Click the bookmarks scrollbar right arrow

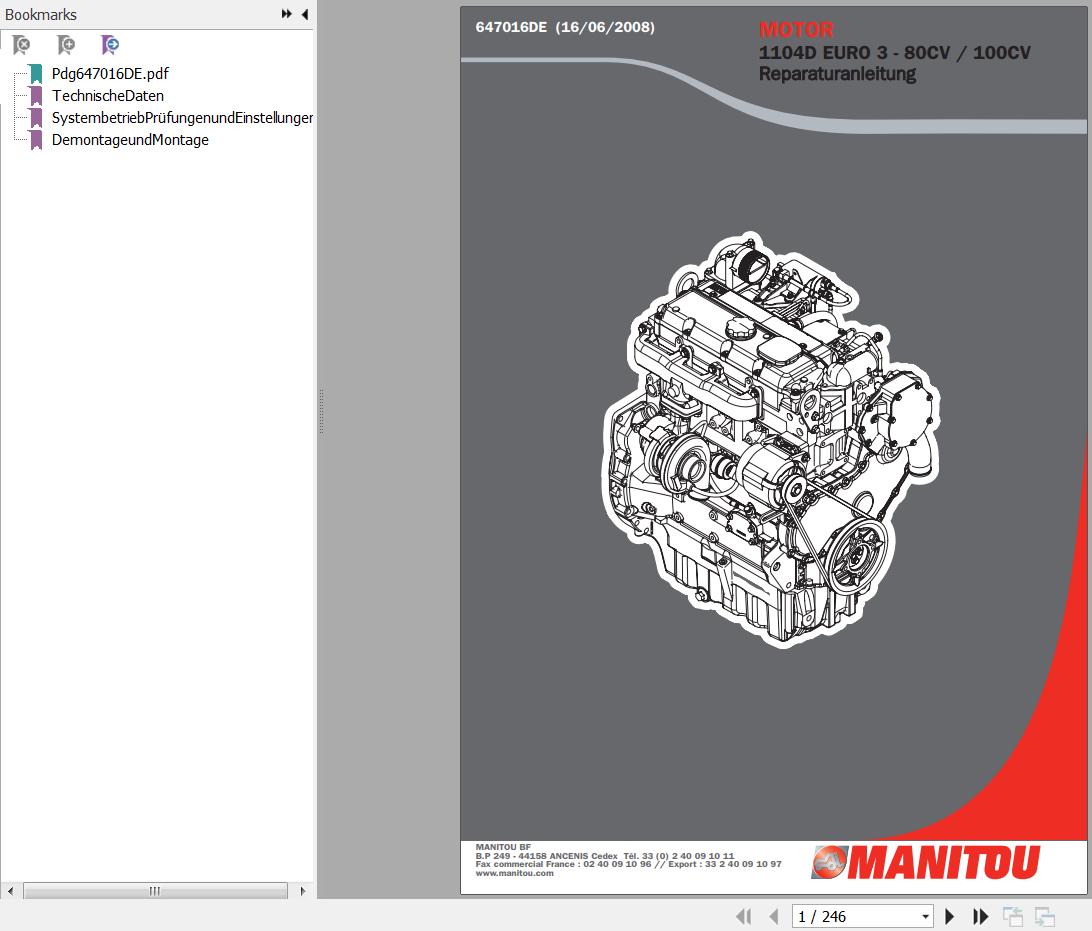(302, 891)
